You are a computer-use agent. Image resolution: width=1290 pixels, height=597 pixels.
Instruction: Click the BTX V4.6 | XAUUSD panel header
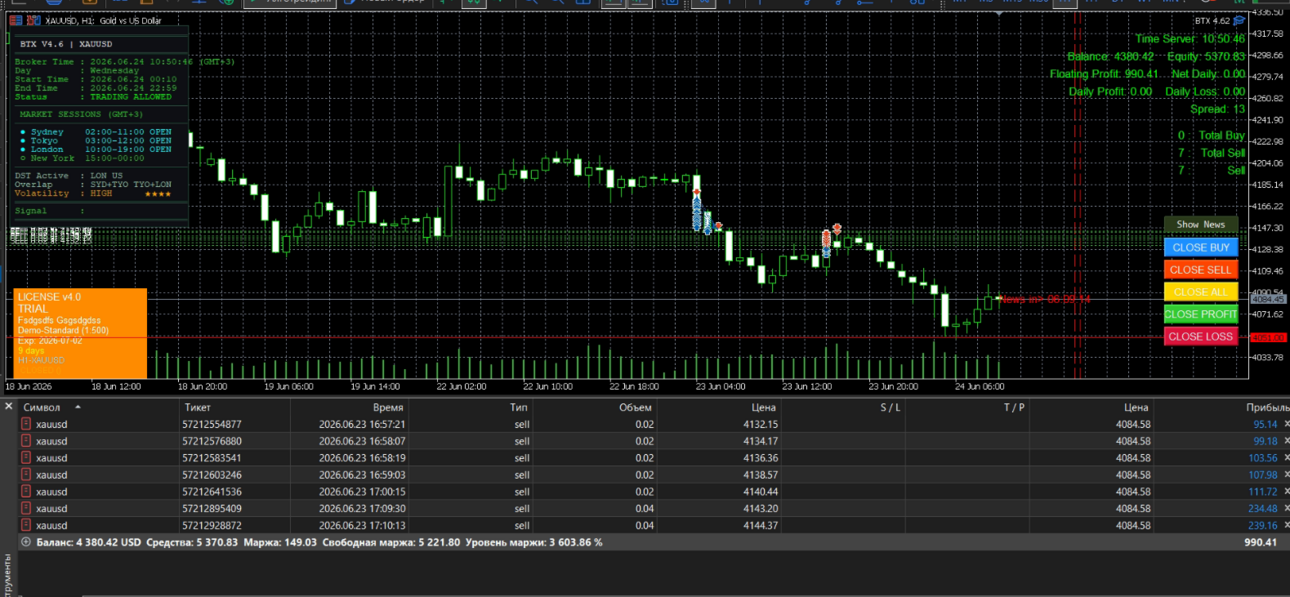click(66, 44)
